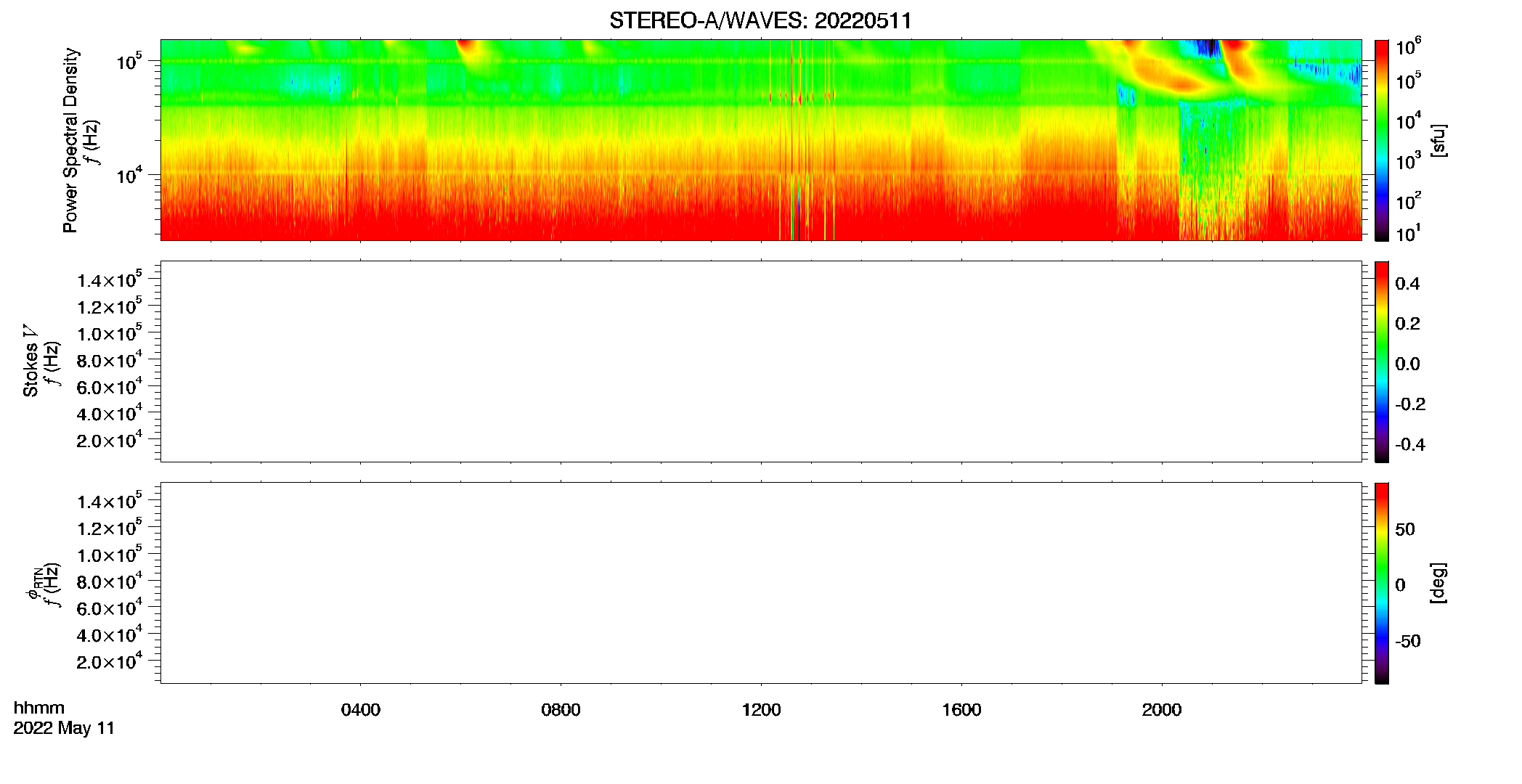Select the "Power Spectral Density" axis label

70,140
